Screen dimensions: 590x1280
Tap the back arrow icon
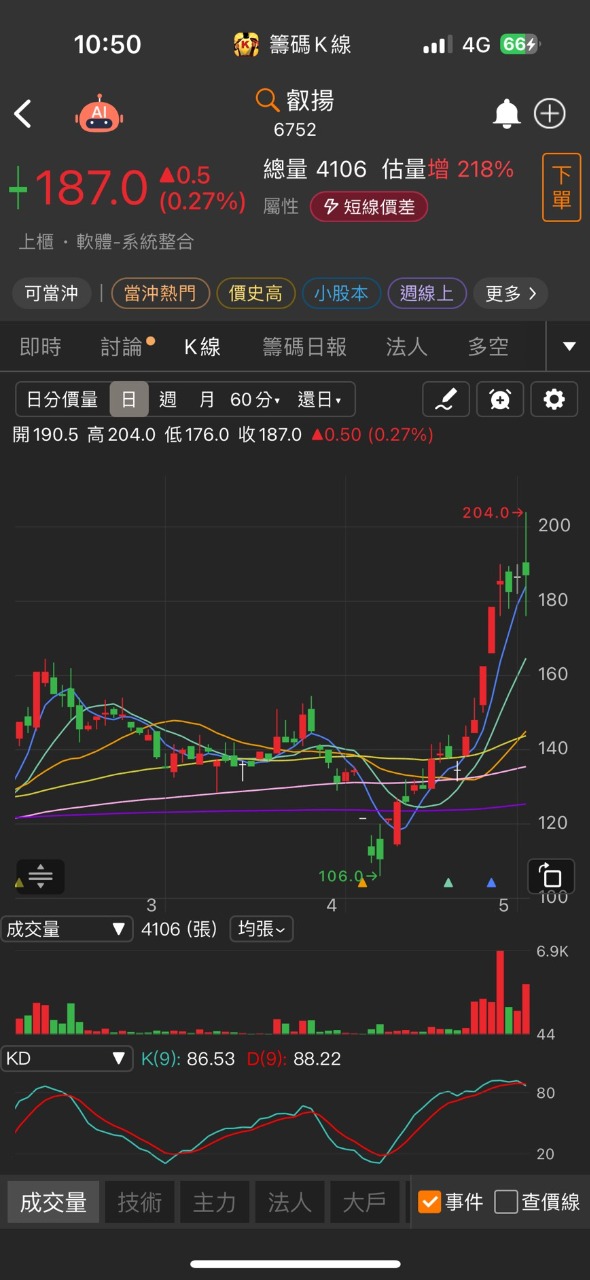(x=23, y=114)
